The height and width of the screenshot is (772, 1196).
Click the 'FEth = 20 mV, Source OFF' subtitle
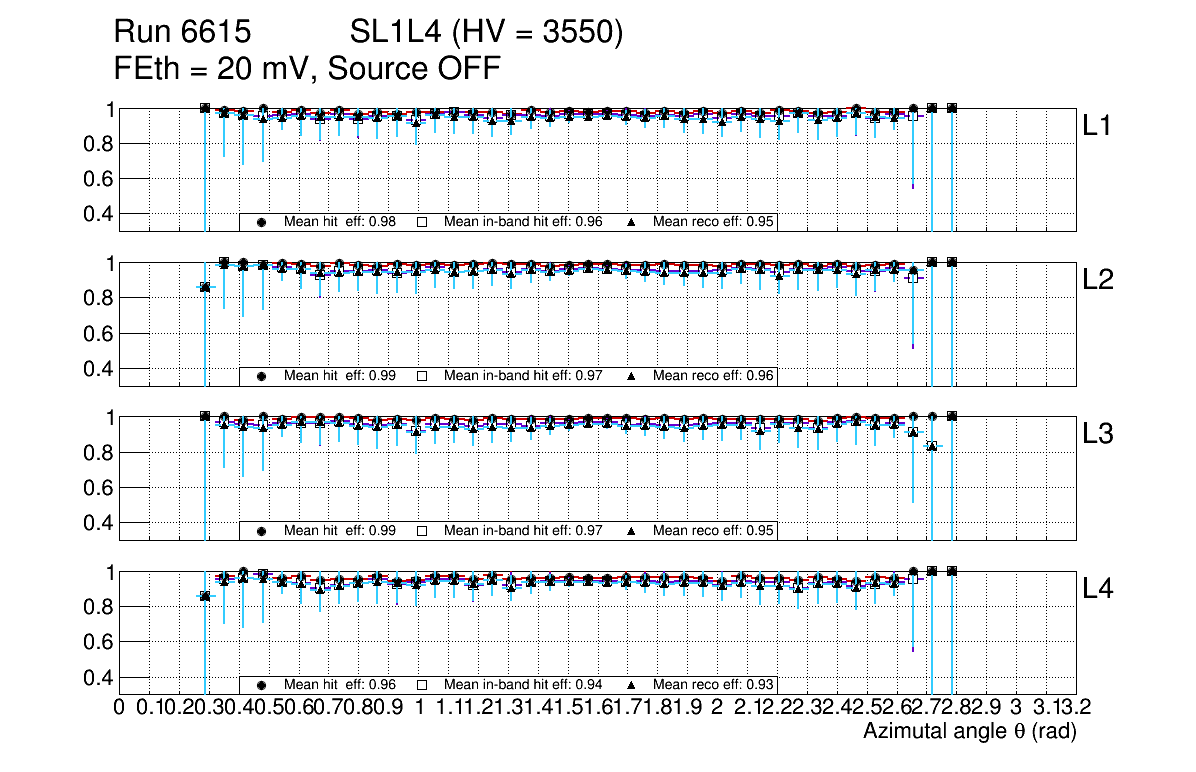307,69
